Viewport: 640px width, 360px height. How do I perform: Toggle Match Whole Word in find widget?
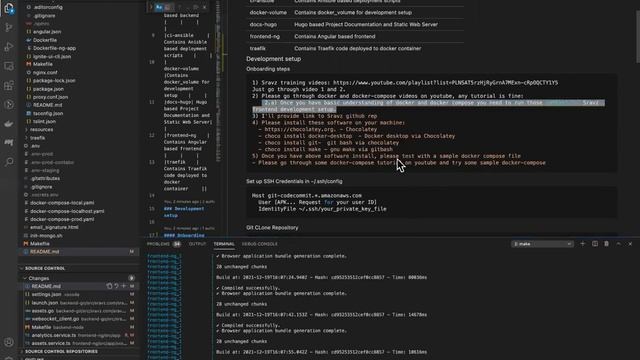(168, 7)
